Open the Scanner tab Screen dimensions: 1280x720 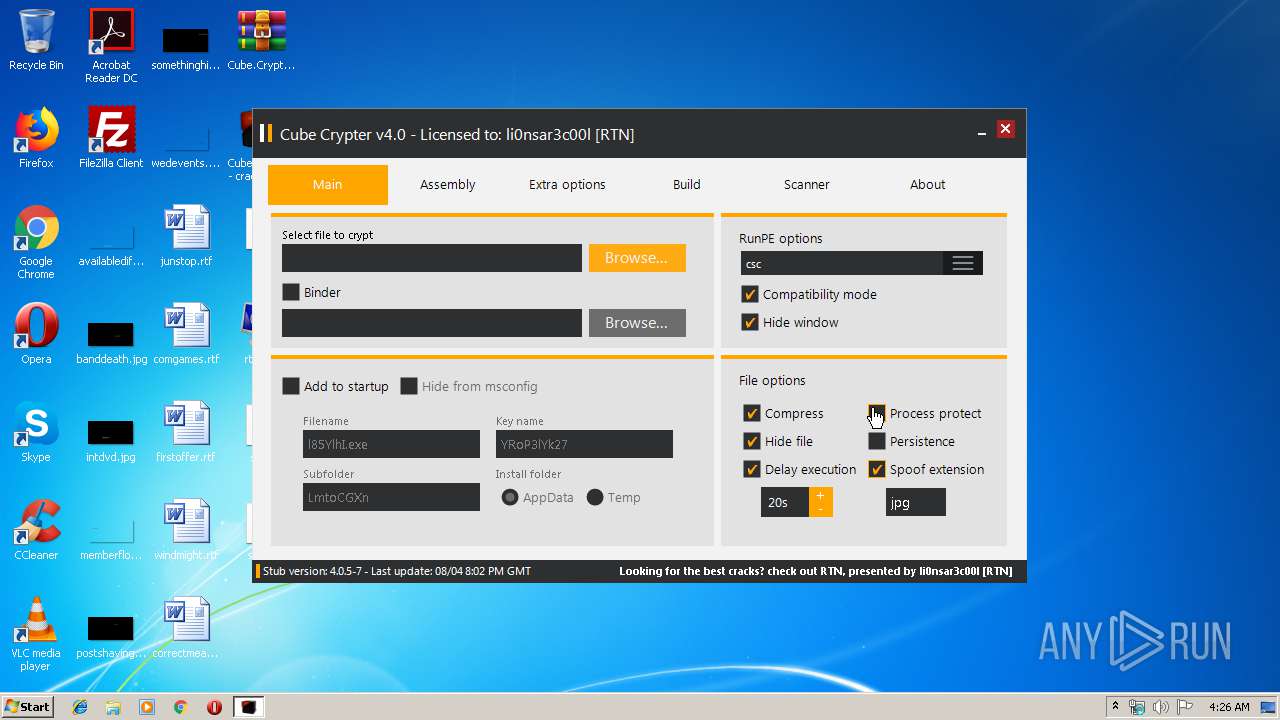[807, 184]
